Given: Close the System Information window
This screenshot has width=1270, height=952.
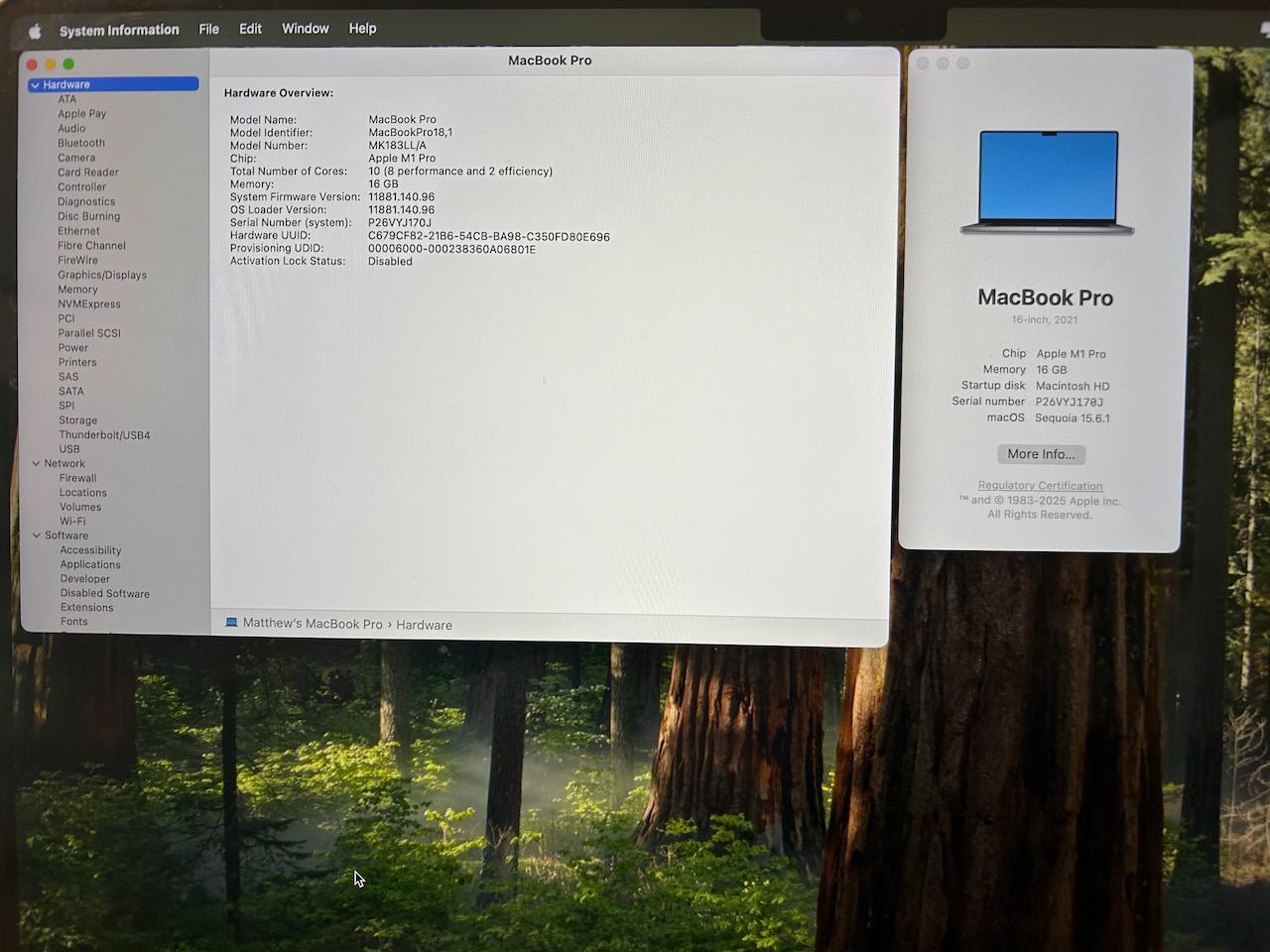Looking at the screenshot, I should click(32, 64).
